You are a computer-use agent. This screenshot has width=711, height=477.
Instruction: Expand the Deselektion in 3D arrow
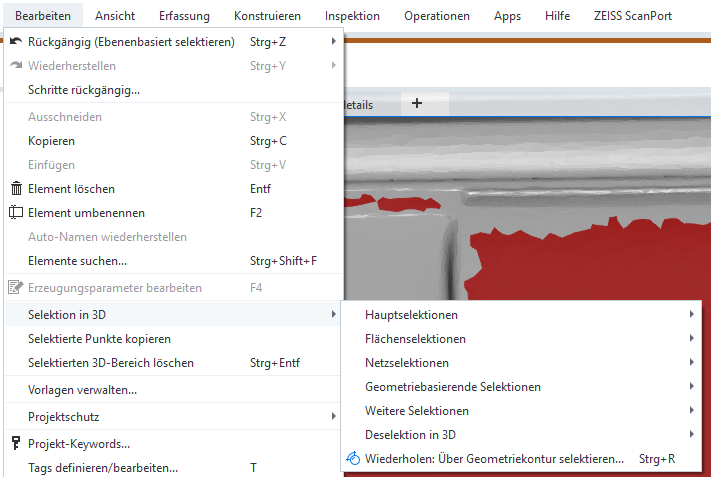click(x=691, y=434)
